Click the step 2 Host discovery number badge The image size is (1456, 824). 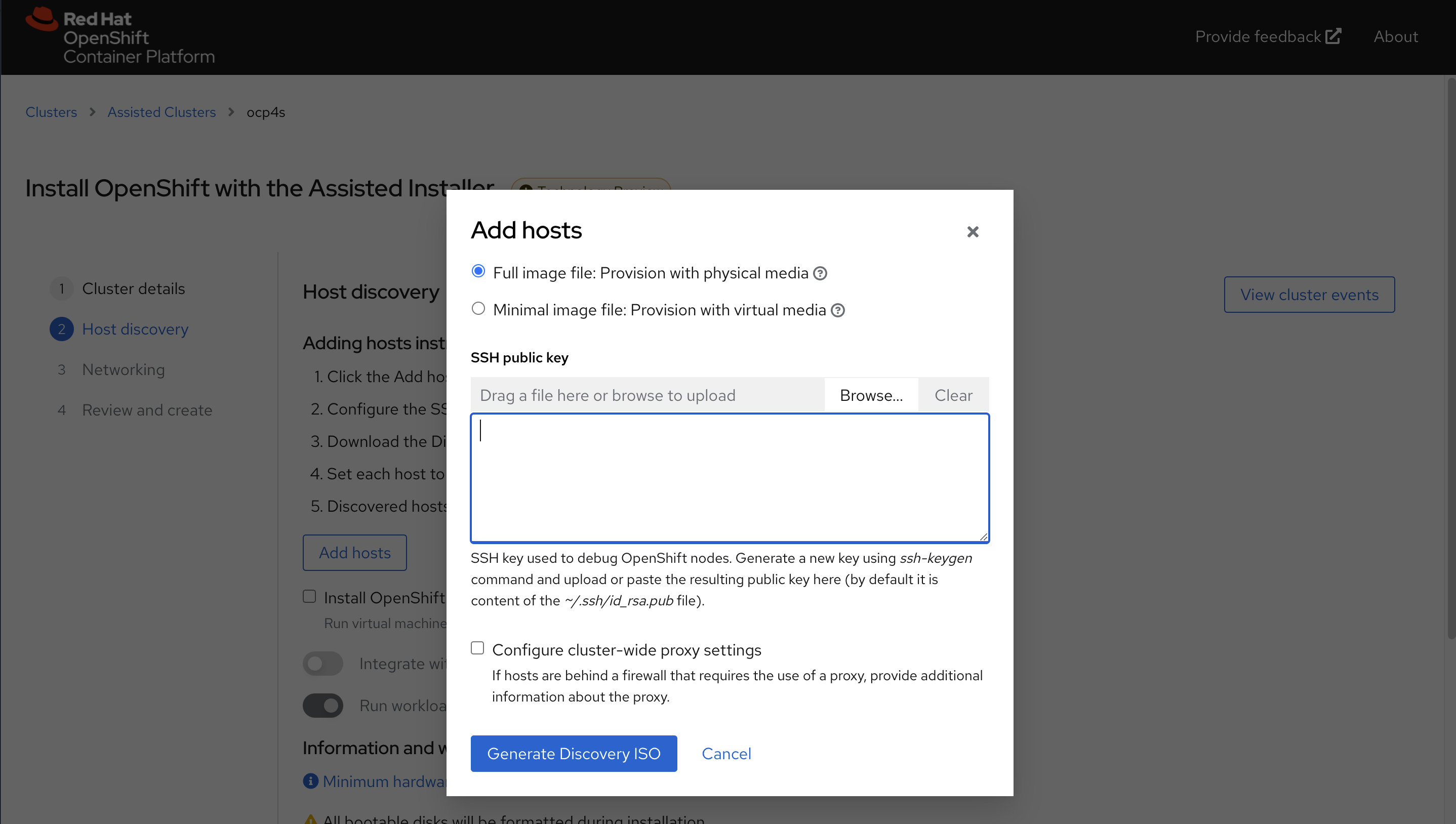(x=61, y=329)
